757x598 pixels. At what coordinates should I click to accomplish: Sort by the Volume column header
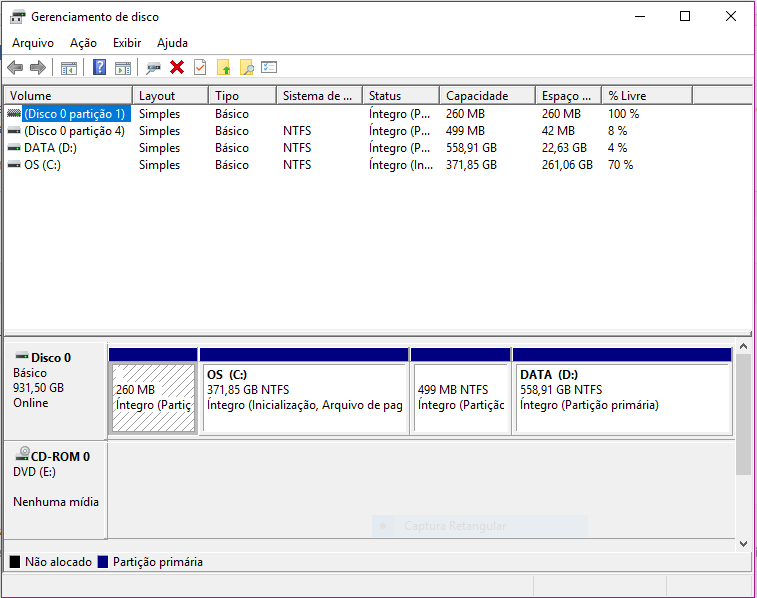point(68,96)
